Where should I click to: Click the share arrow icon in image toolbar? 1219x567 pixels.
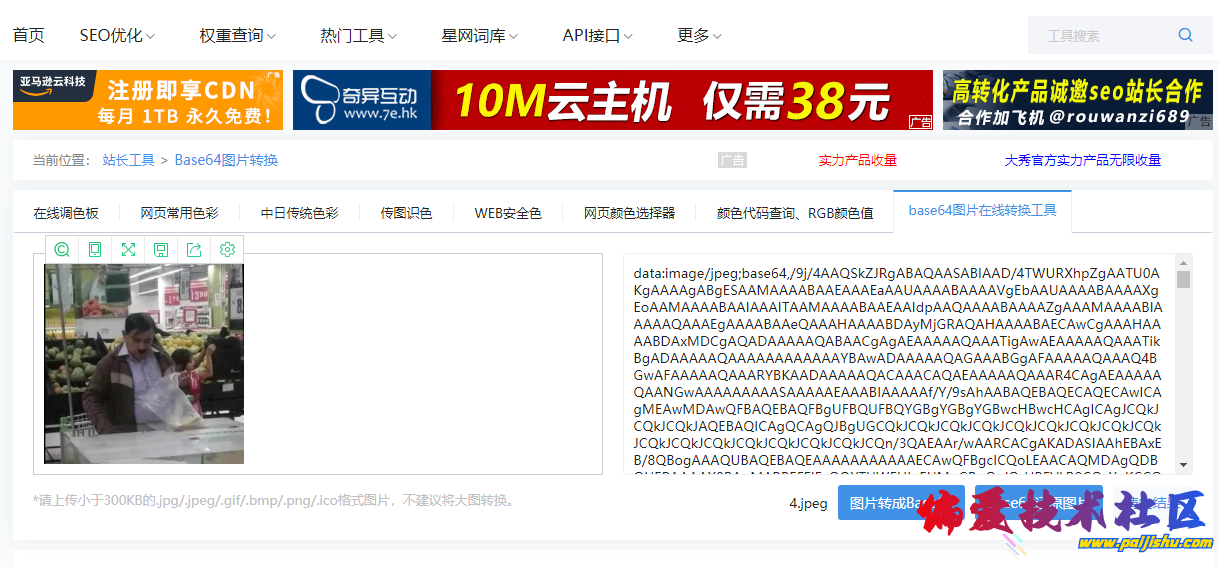pyautogui.click(x=194, y=249)
